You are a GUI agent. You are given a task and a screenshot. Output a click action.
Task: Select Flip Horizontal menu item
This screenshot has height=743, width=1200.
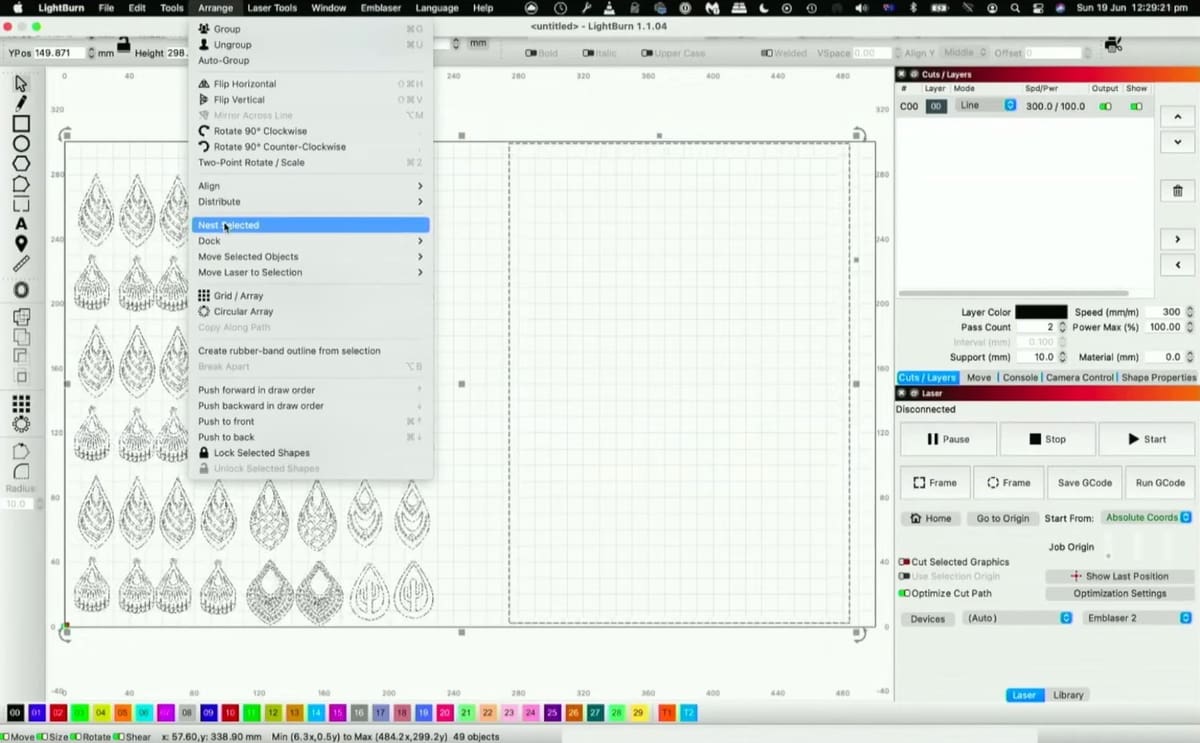coord(310,84)
